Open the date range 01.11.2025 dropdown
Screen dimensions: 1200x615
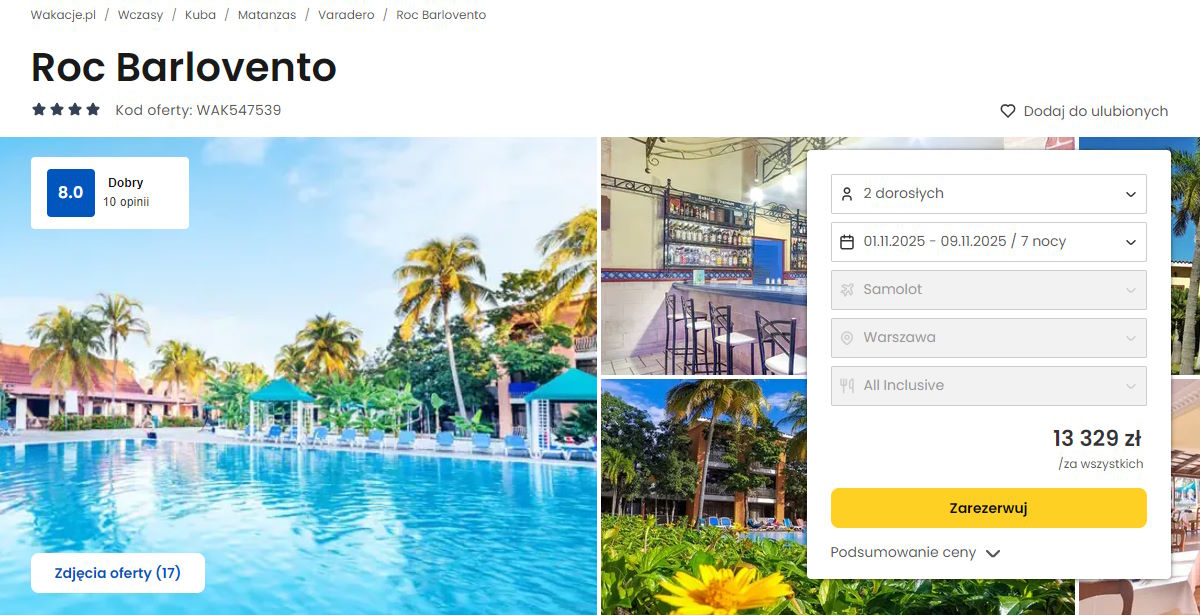point(989,242)
